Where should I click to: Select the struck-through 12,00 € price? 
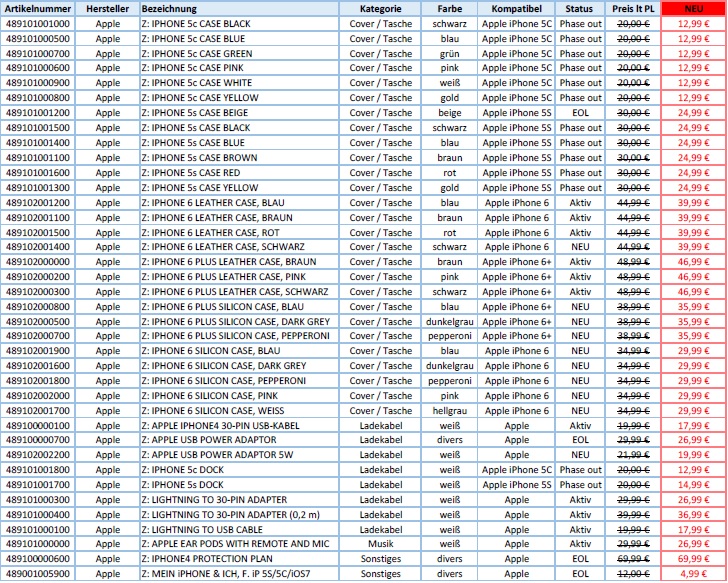pyautogui.click(x=633, y=574)
